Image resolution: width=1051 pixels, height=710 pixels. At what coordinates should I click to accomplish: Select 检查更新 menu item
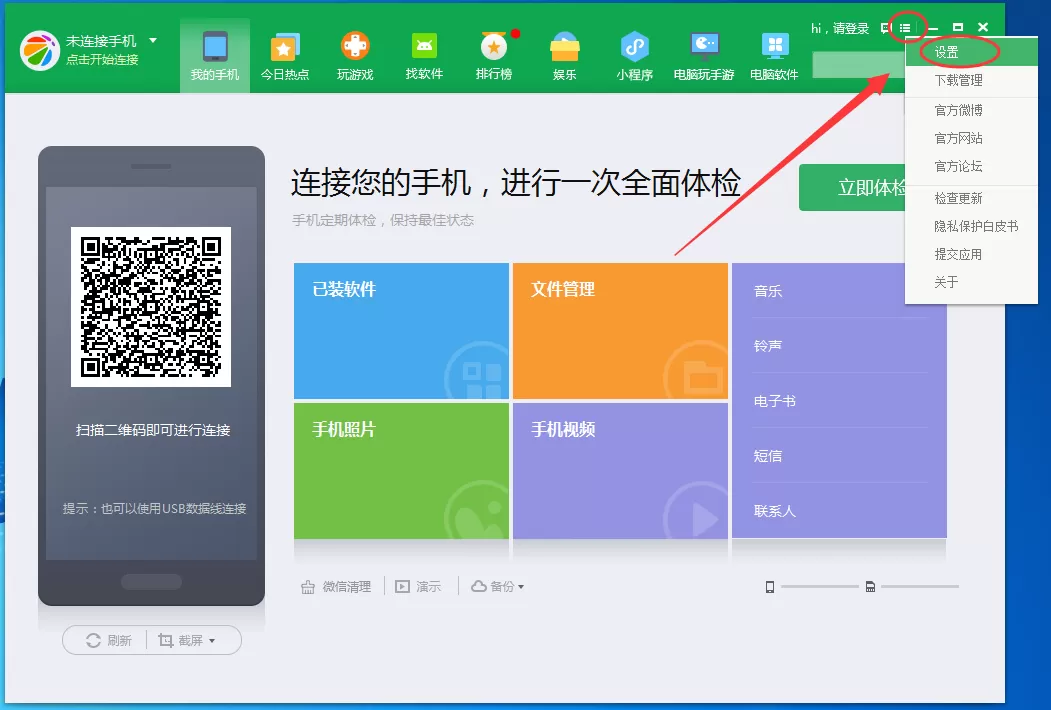pos(971,198)
